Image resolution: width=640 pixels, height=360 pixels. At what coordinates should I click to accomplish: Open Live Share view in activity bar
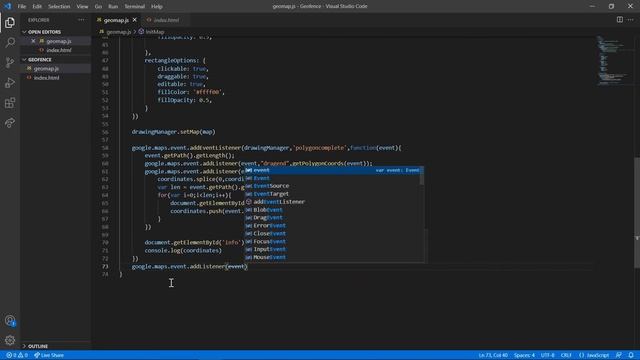(x=10, y=122)
